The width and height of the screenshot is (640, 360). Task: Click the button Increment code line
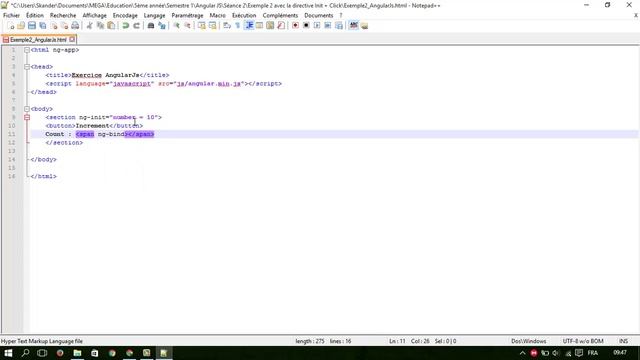coord(94,126)
